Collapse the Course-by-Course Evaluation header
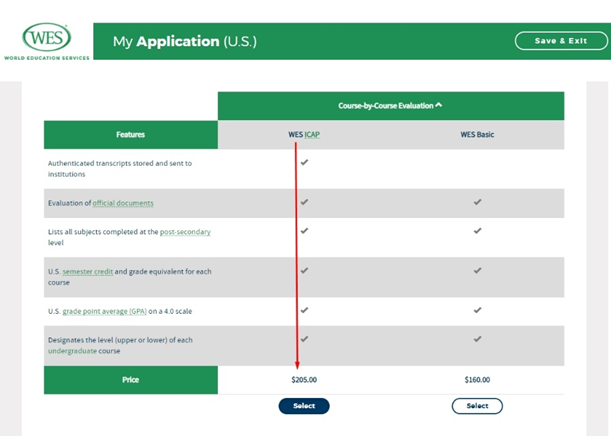611x436 pixels. click(x=390, y=106)
